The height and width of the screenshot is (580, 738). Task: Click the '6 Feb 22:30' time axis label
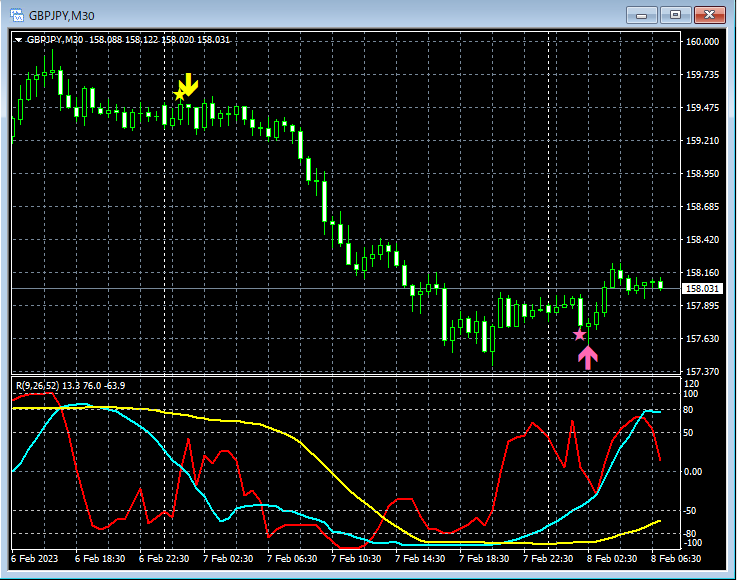coord(164,558)
